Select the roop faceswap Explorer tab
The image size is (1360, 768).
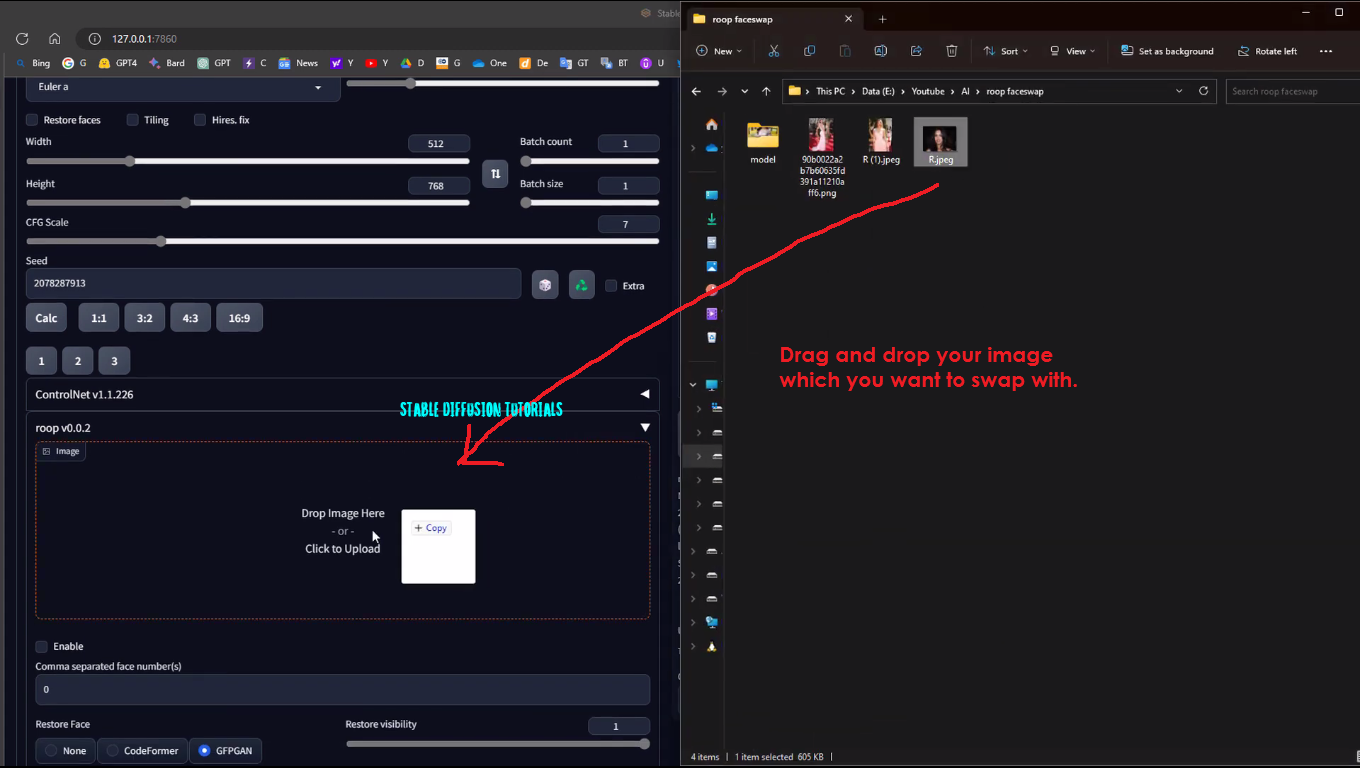tap(772, 19)
